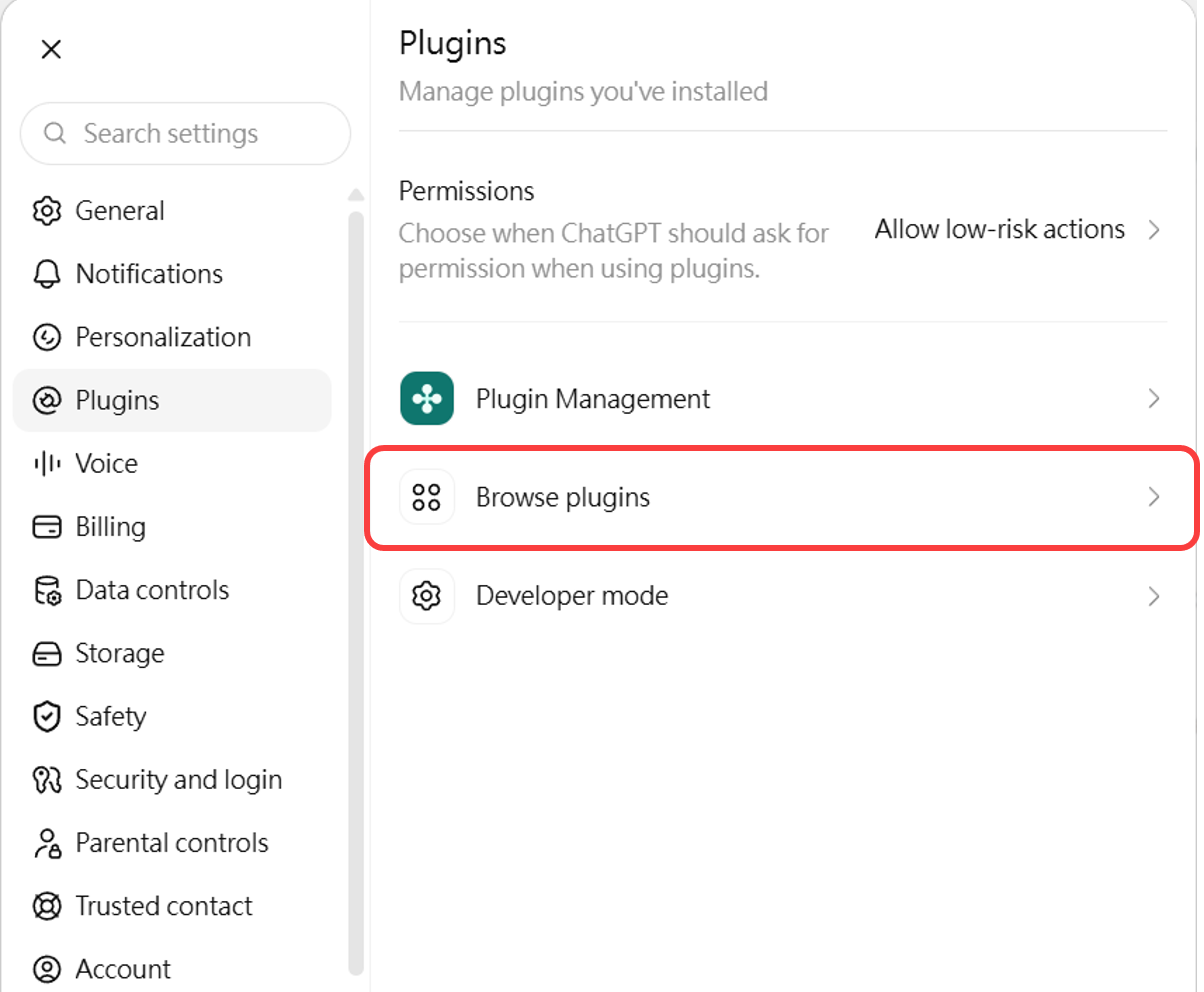The image size is (1204, 992).
Task: Open the Voice settings section
Action: pos(172,463)
